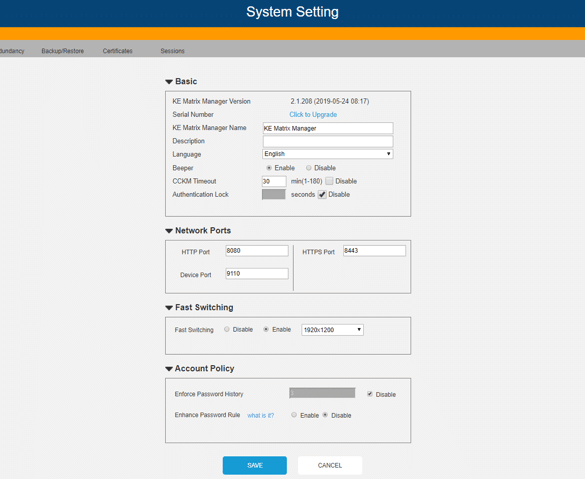Check the CCKM Timeout Disable checkbox
Viewport: 585px width, 479px height.
click(x=329, y=181)
